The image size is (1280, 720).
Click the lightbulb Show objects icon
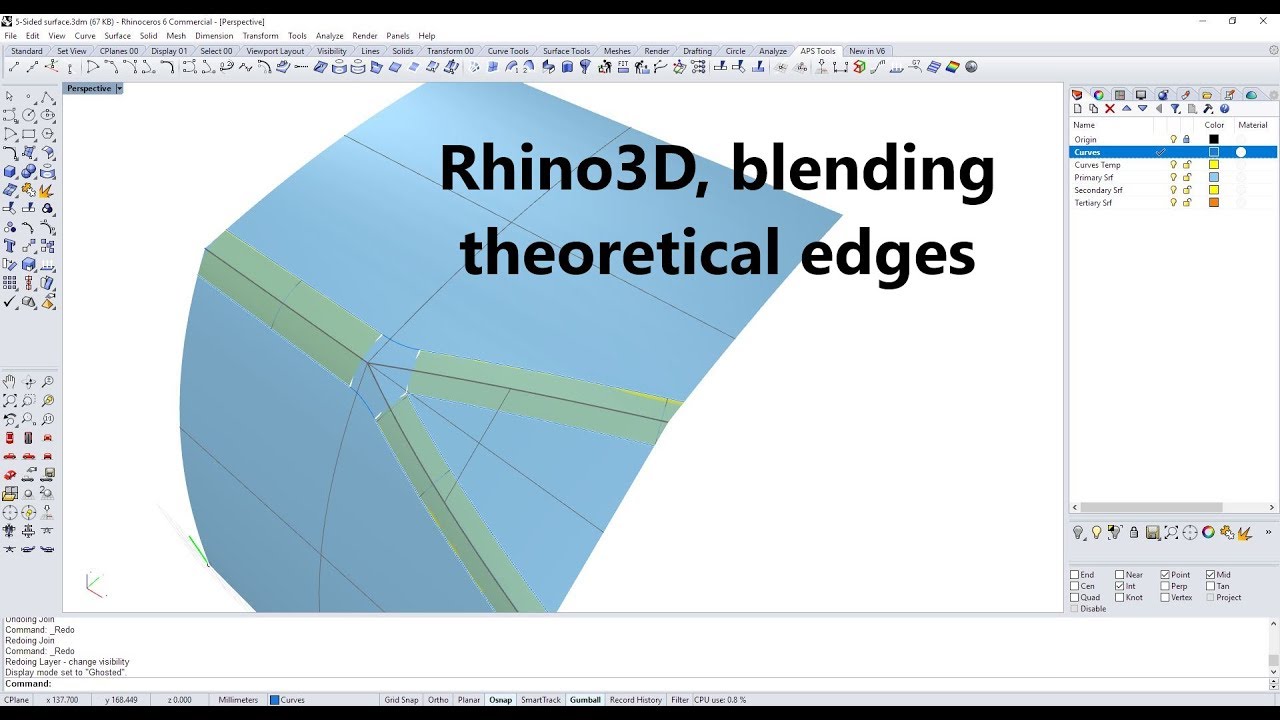[1096, 532]
